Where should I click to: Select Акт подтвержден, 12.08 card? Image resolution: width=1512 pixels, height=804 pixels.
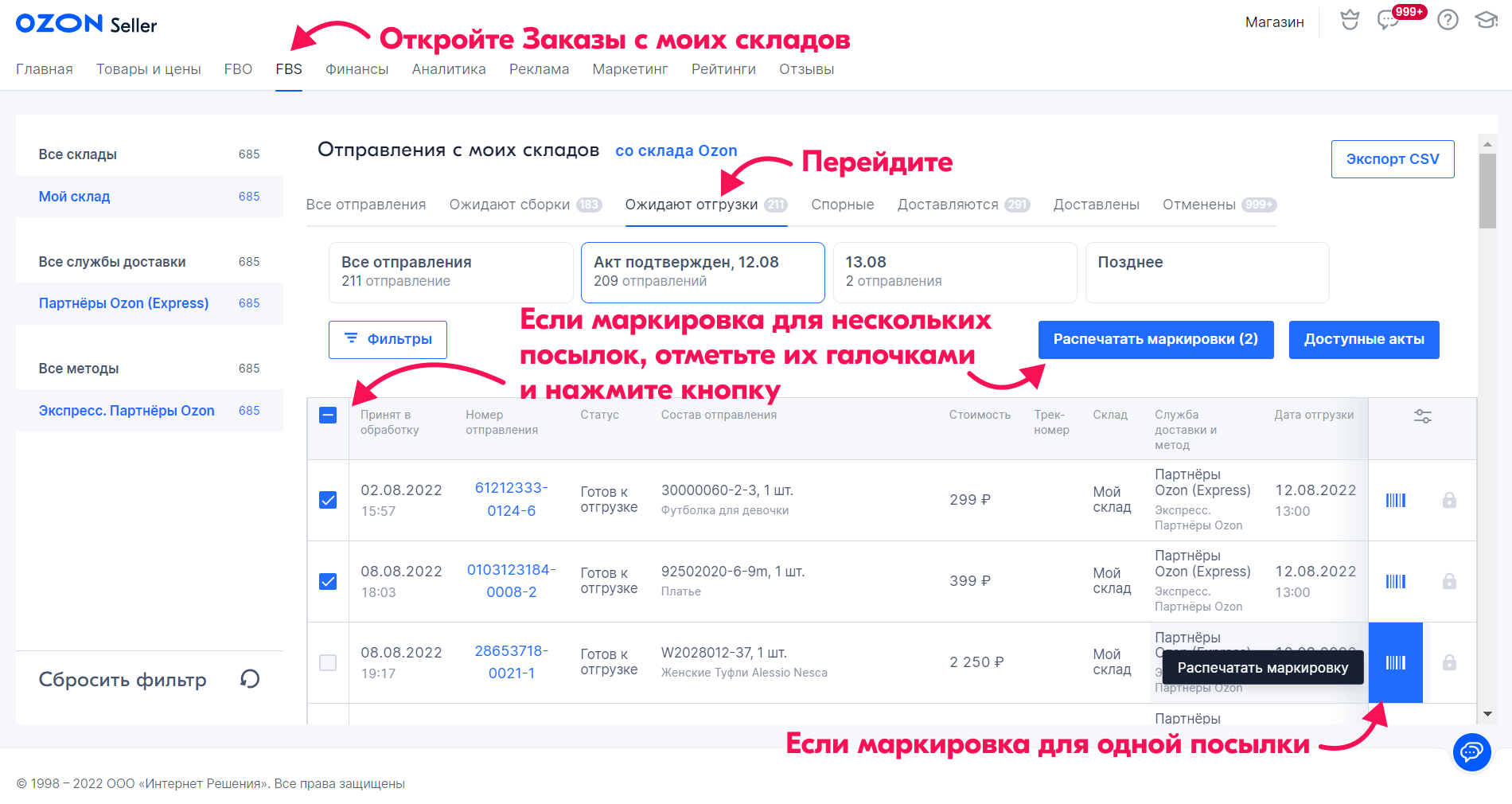coord(703,272)
